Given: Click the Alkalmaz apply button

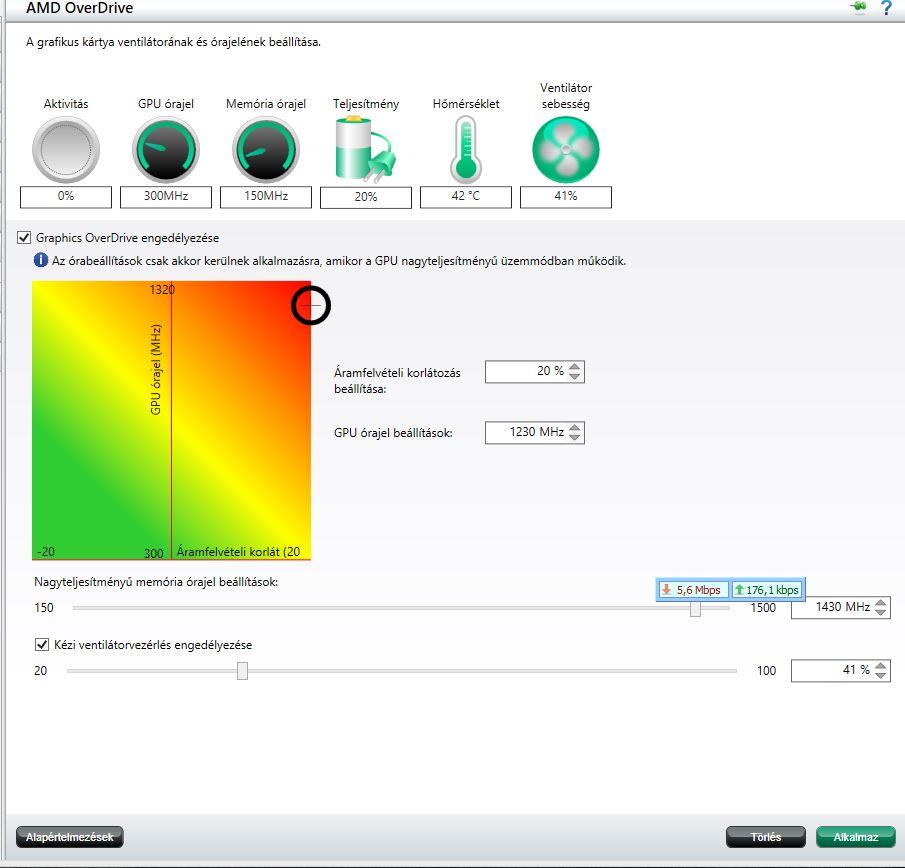Looking at the screenshot, I should 855,837.
